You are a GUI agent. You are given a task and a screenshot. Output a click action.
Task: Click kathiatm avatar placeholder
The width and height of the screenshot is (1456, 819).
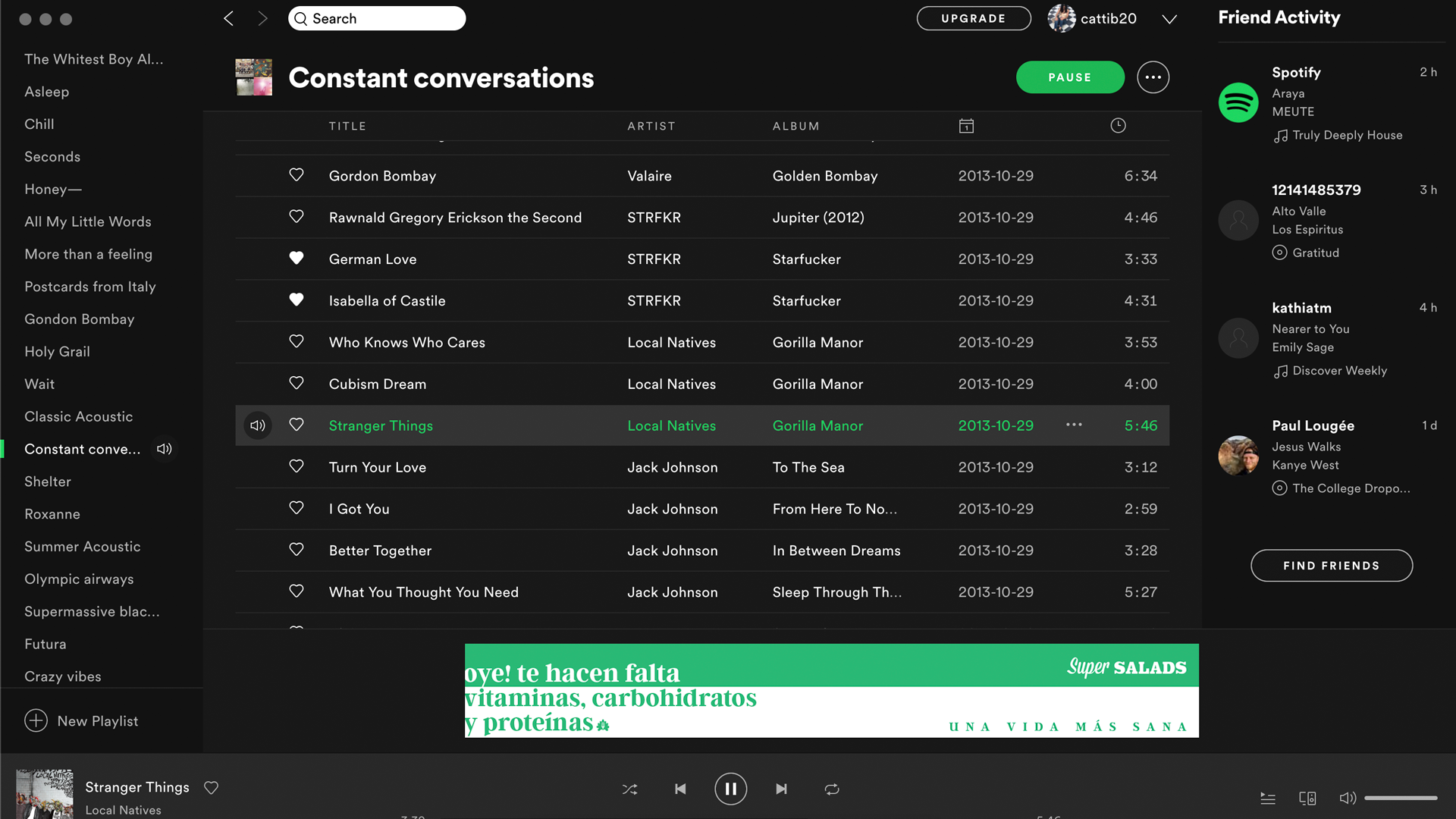point(1238,337)
